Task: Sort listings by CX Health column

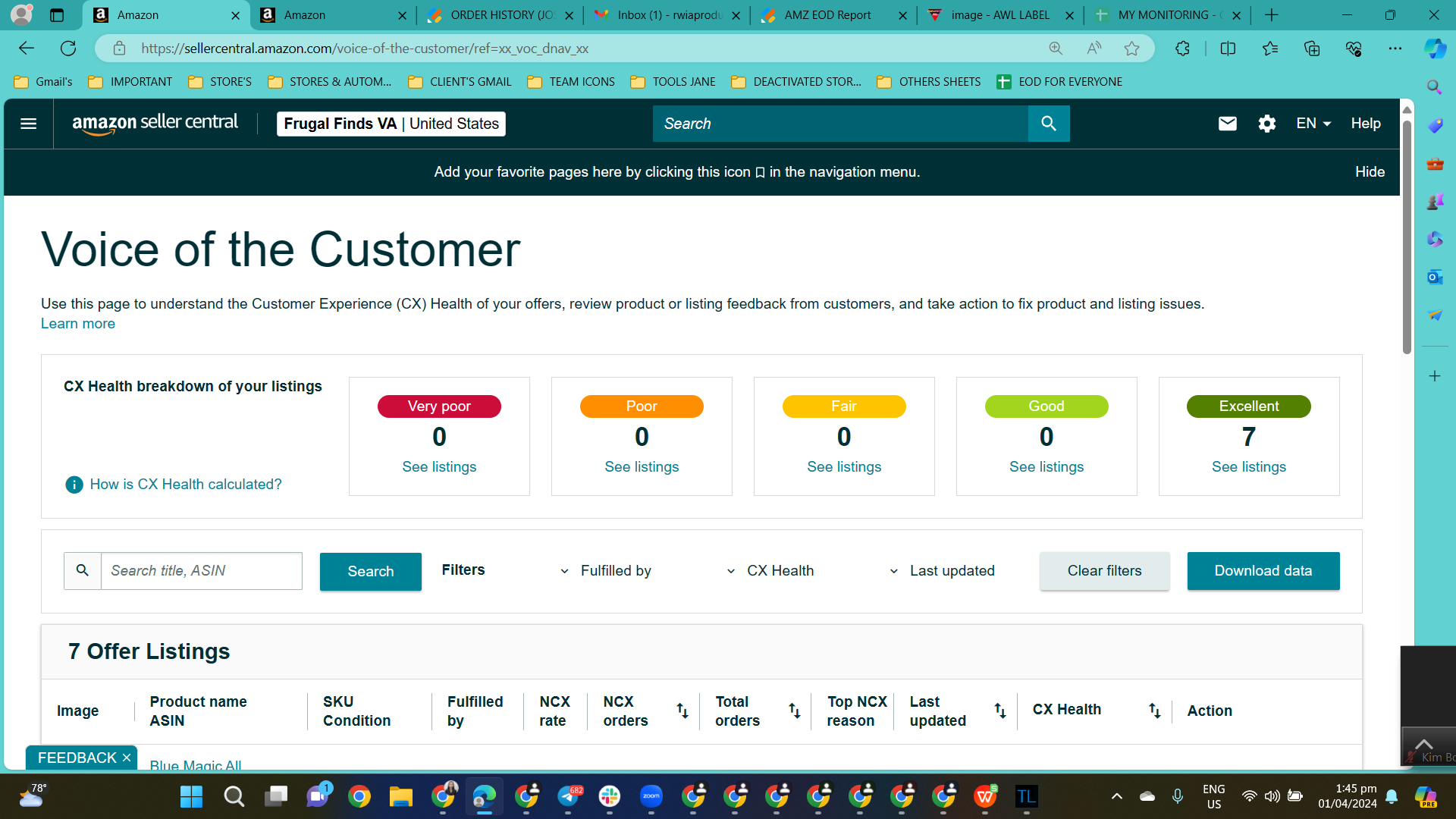Action: [x=1154, y=711]
